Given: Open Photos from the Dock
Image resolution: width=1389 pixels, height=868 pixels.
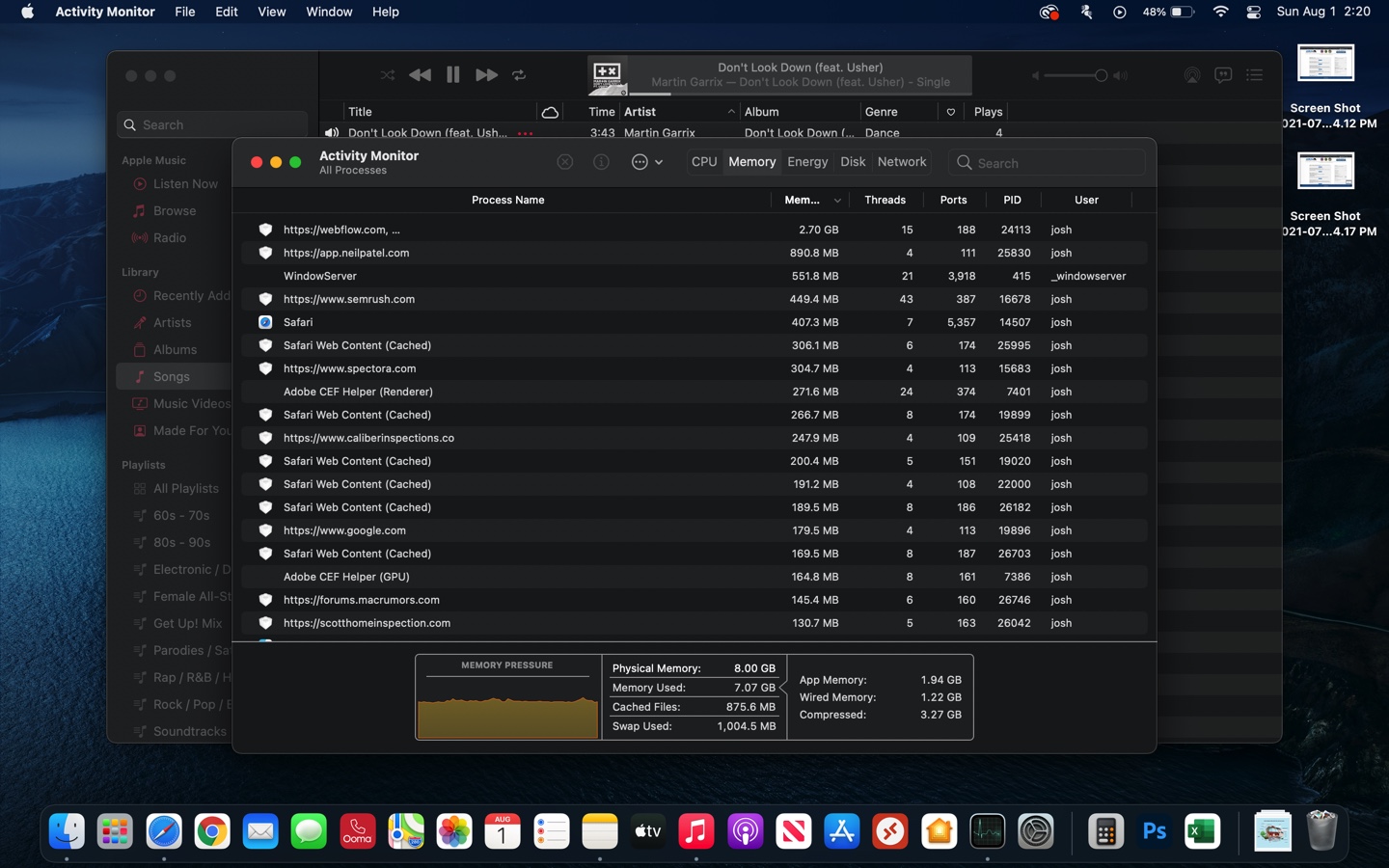Looking at the screenshot, I should pos(454,831).
